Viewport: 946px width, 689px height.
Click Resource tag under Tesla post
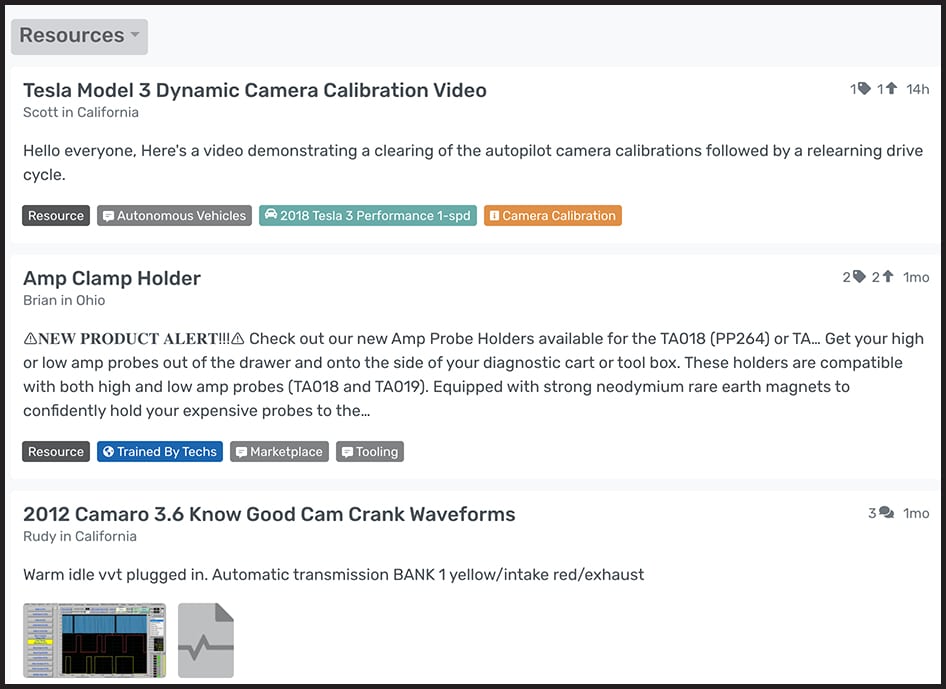tap(56, 215)
